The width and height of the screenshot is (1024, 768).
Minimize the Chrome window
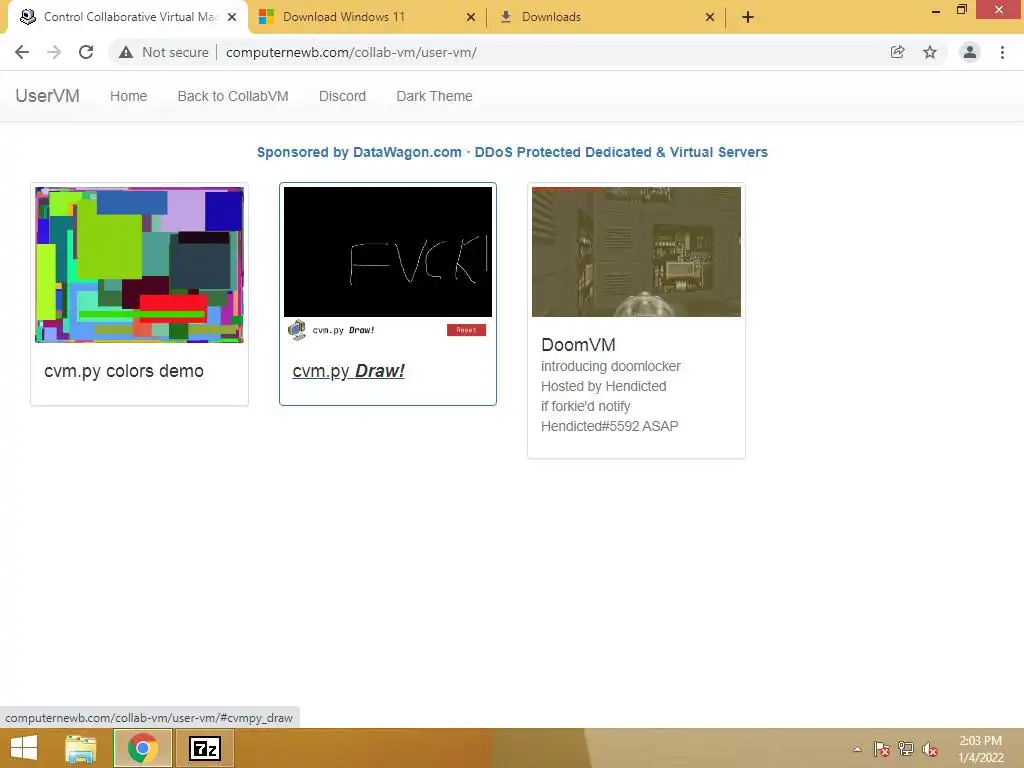tap(936, 11)
